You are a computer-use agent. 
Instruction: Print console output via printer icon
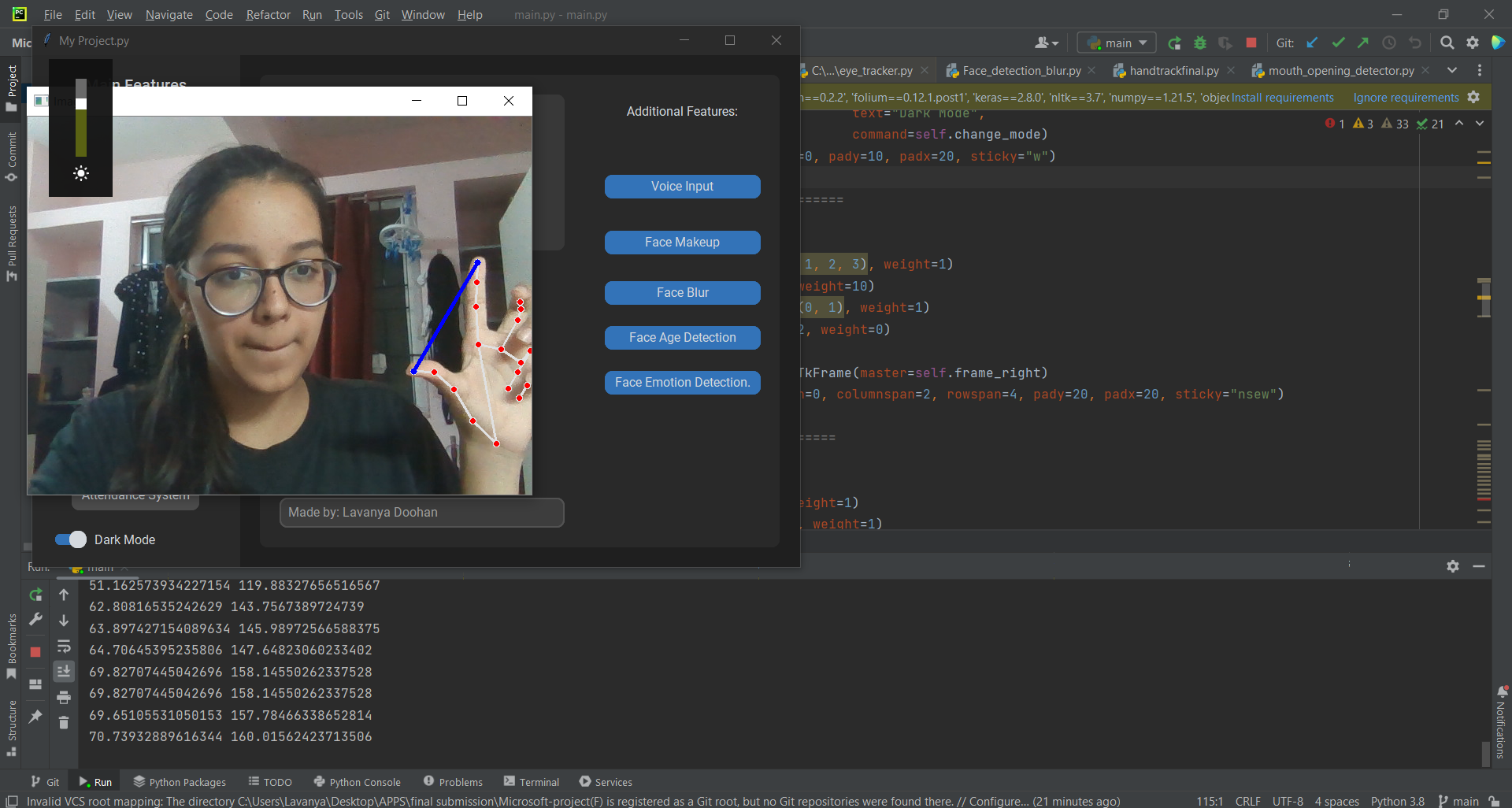coord(64,698)
